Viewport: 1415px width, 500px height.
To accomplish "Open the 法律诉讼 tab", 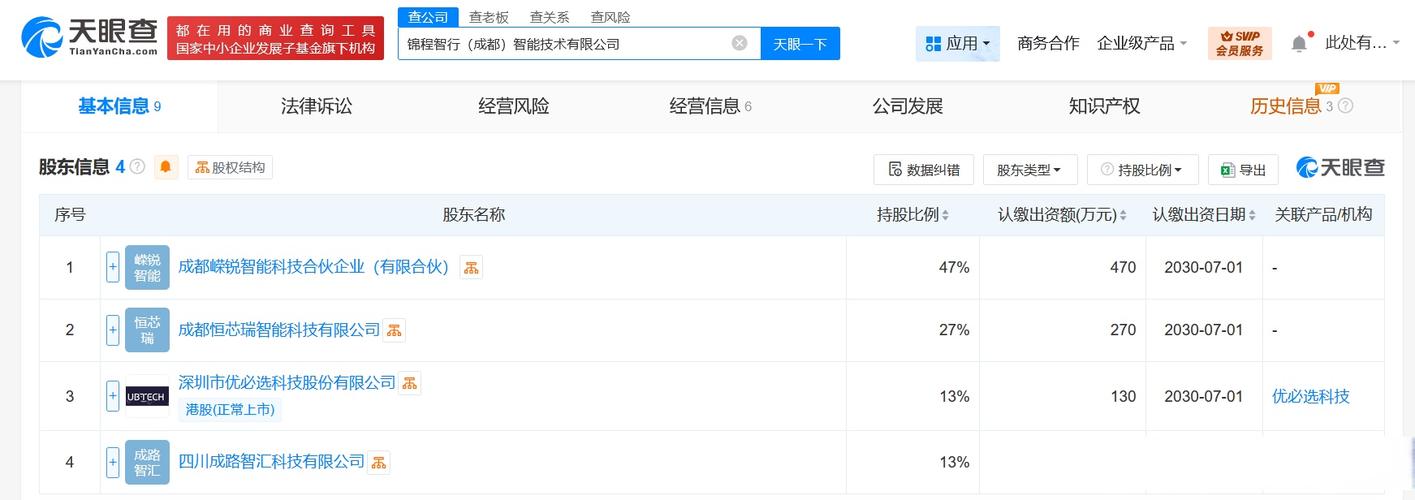I will [317, 106].
